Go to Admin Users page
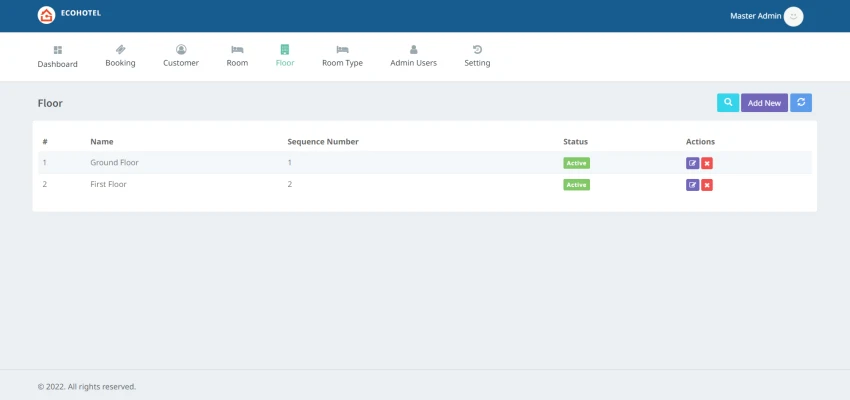Image resolution: width=850 pixels, height=400 pixels. [413, 56]
